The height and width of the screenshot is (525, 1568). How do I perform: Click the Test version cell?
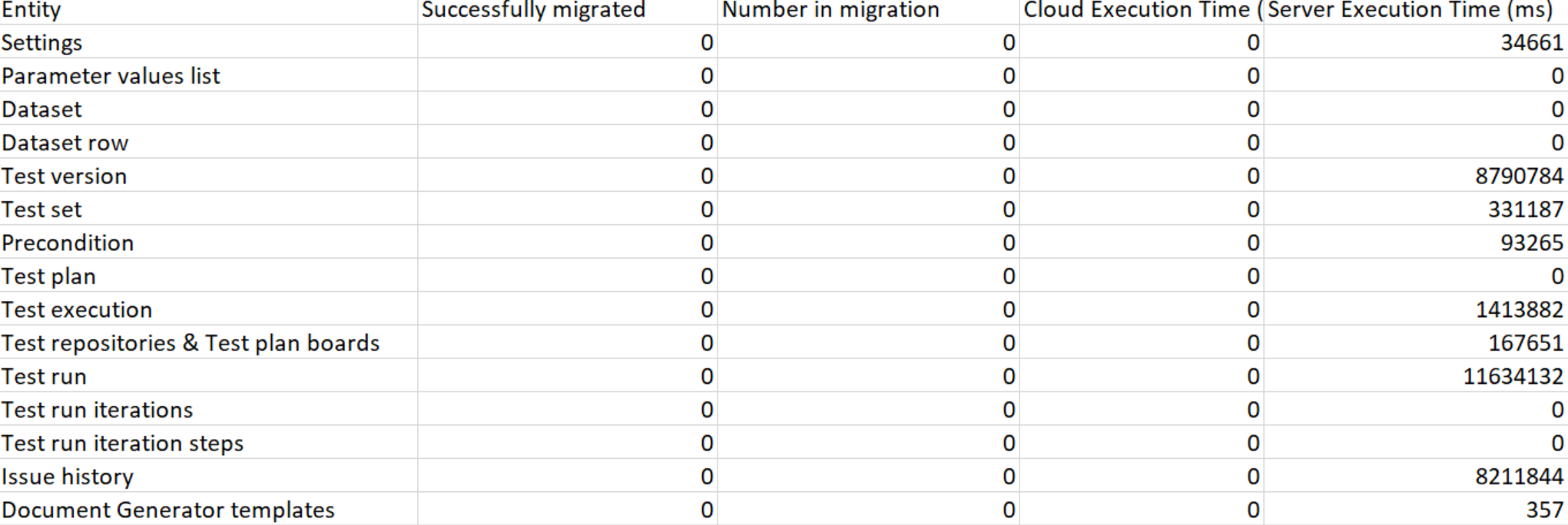pyautogui.click(x=208, y=176)
